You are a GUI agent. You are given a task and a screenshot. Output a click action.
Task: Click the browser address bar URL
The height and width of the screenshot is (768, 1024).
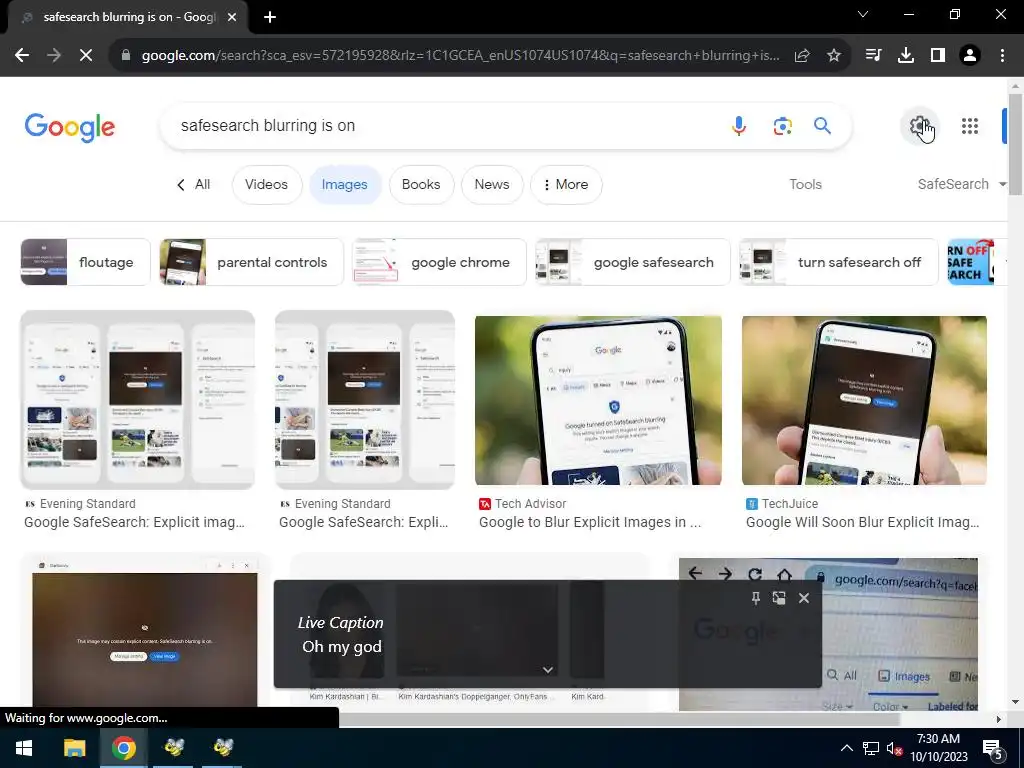point(460,56)
